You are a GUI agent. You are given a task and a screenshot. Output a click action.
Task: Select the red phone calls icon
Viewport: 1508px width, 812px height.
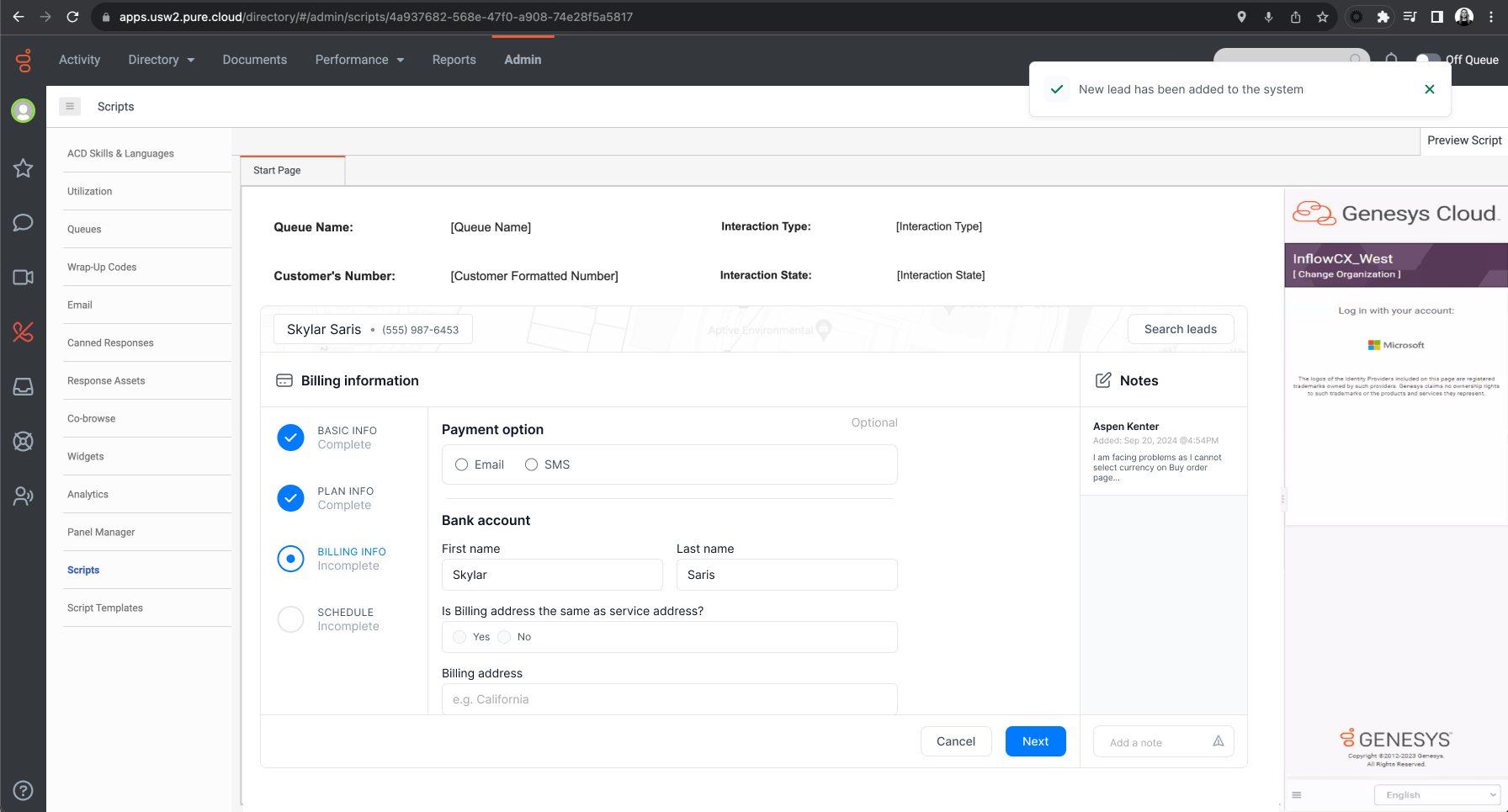point(24,332)
